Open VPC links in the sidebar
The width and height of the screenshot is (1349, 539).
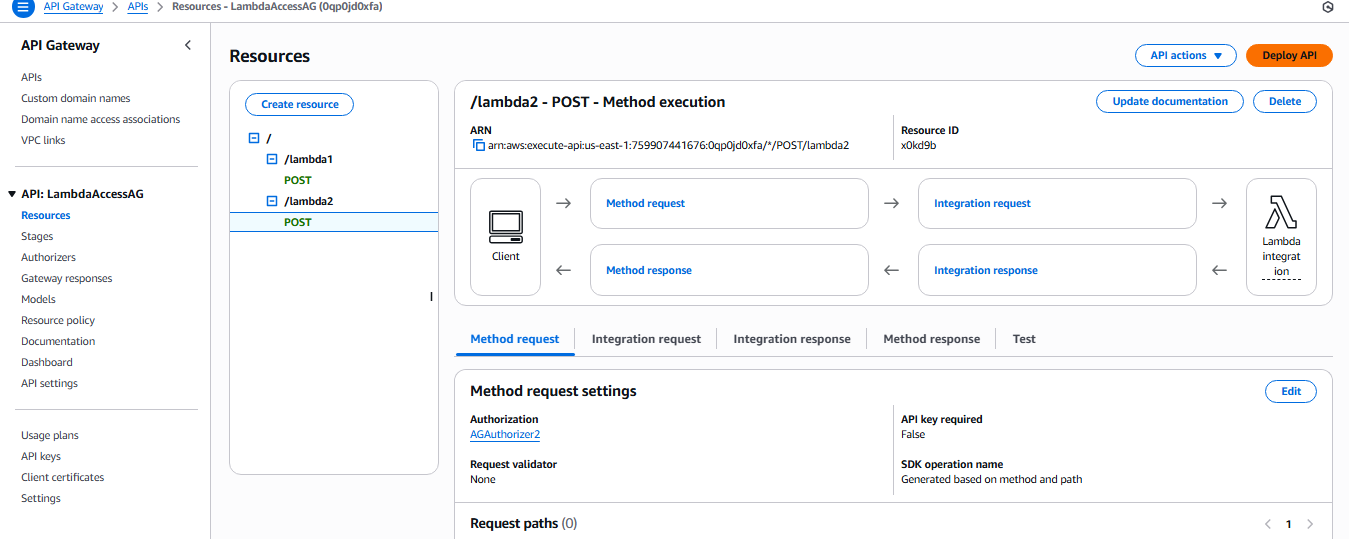click(43, 140)
